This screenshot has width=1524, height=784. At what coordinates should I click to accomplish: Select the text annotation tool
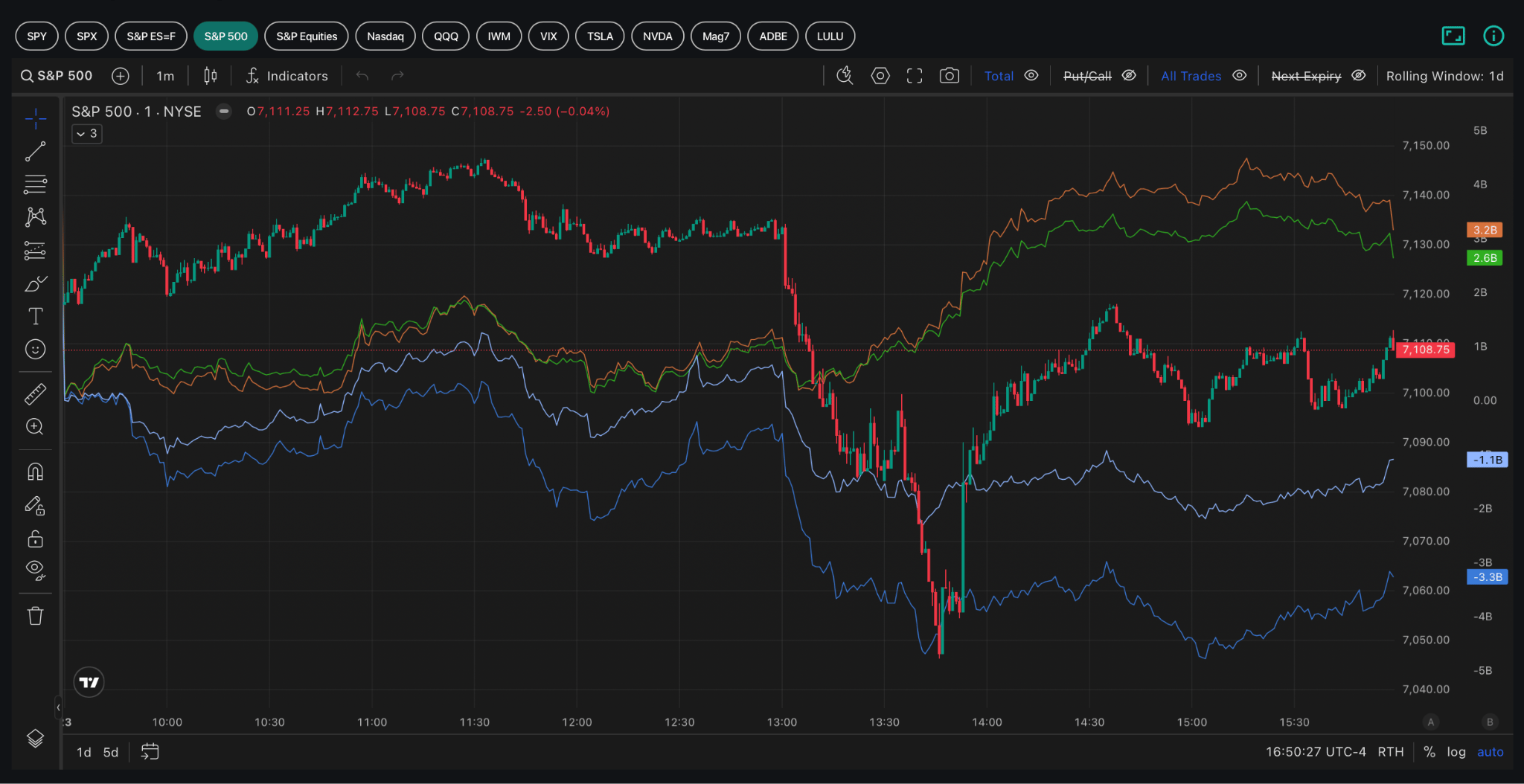35,316
